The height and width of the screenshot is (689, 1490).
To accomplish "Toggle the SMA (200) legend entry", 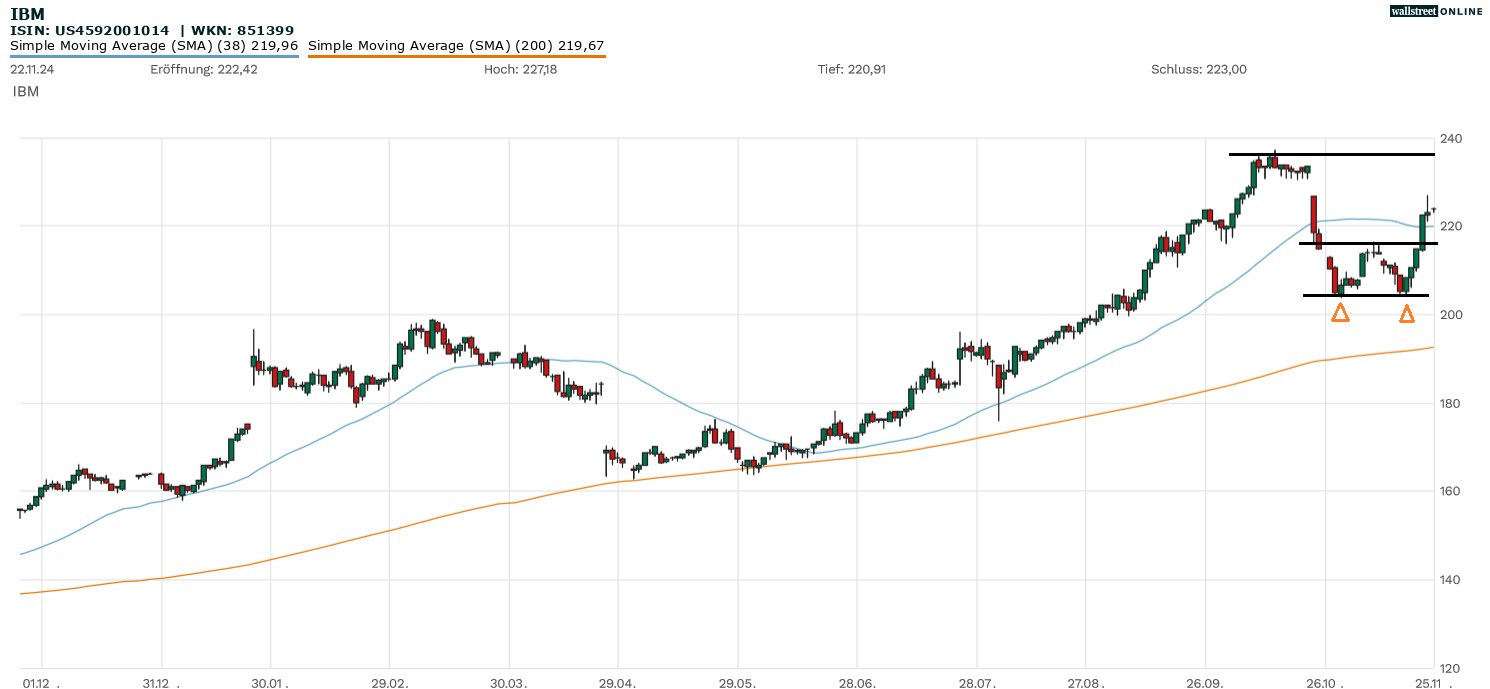I will click(x=456, y=45).
